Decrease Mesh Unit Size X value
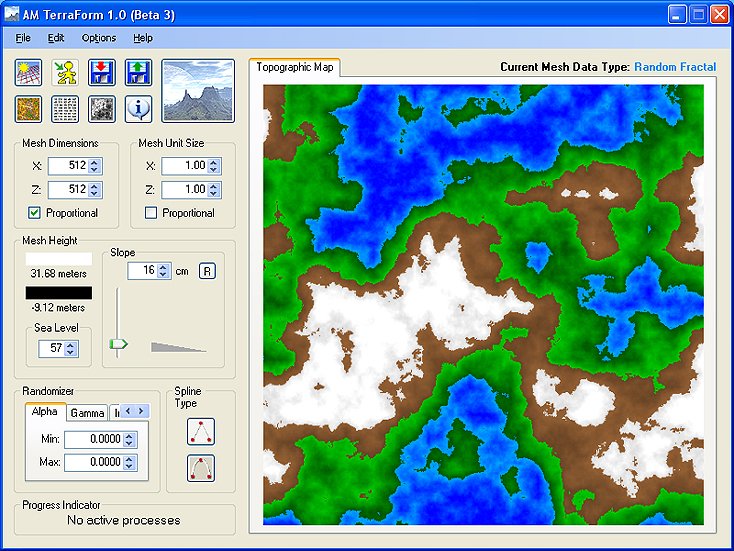Screen dimensions: 734x551 [213, 169]
